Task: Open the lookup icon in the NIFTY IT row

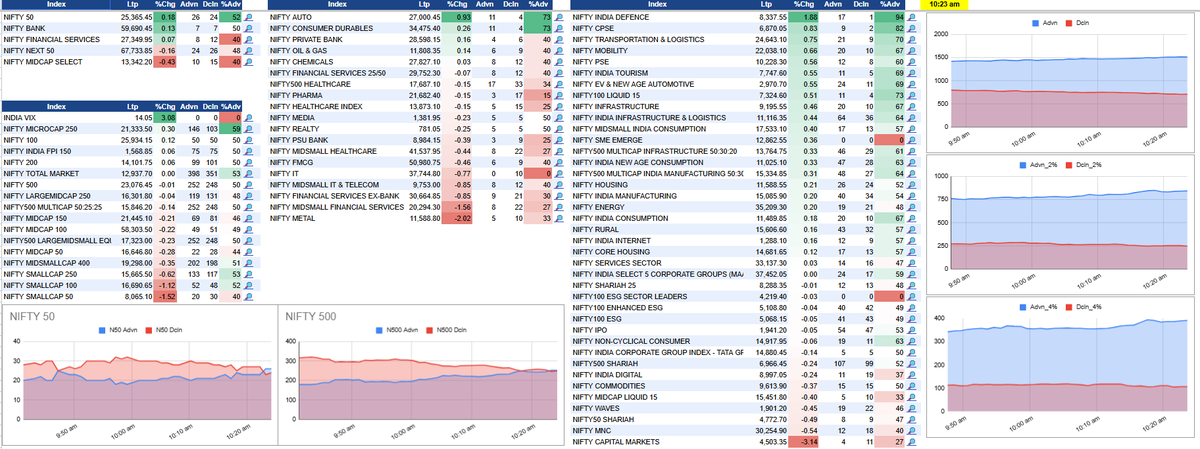Action: pos(560,172)
